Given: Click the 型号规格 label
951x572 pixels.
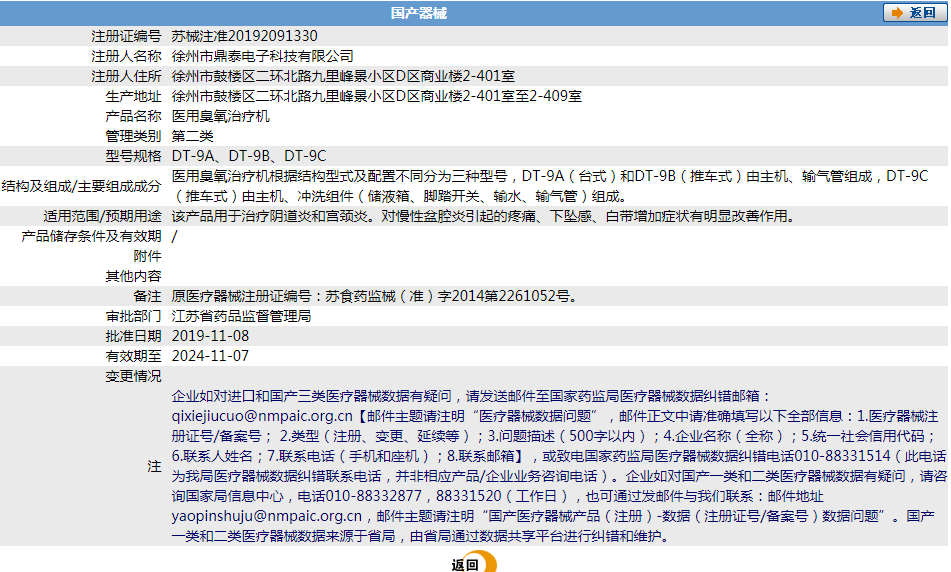Looking at the screenshot, I should (x=133, y=156).
